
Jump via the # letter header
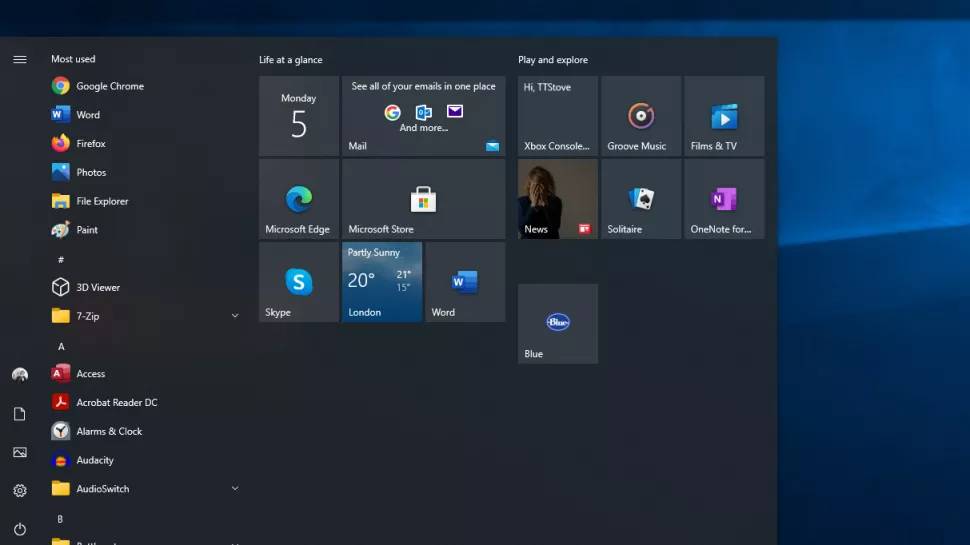[61, 260]
